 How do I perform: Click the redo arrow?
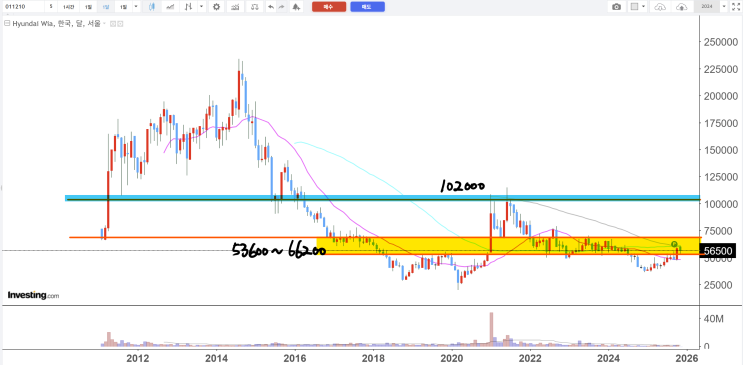(x=282, y=7)
